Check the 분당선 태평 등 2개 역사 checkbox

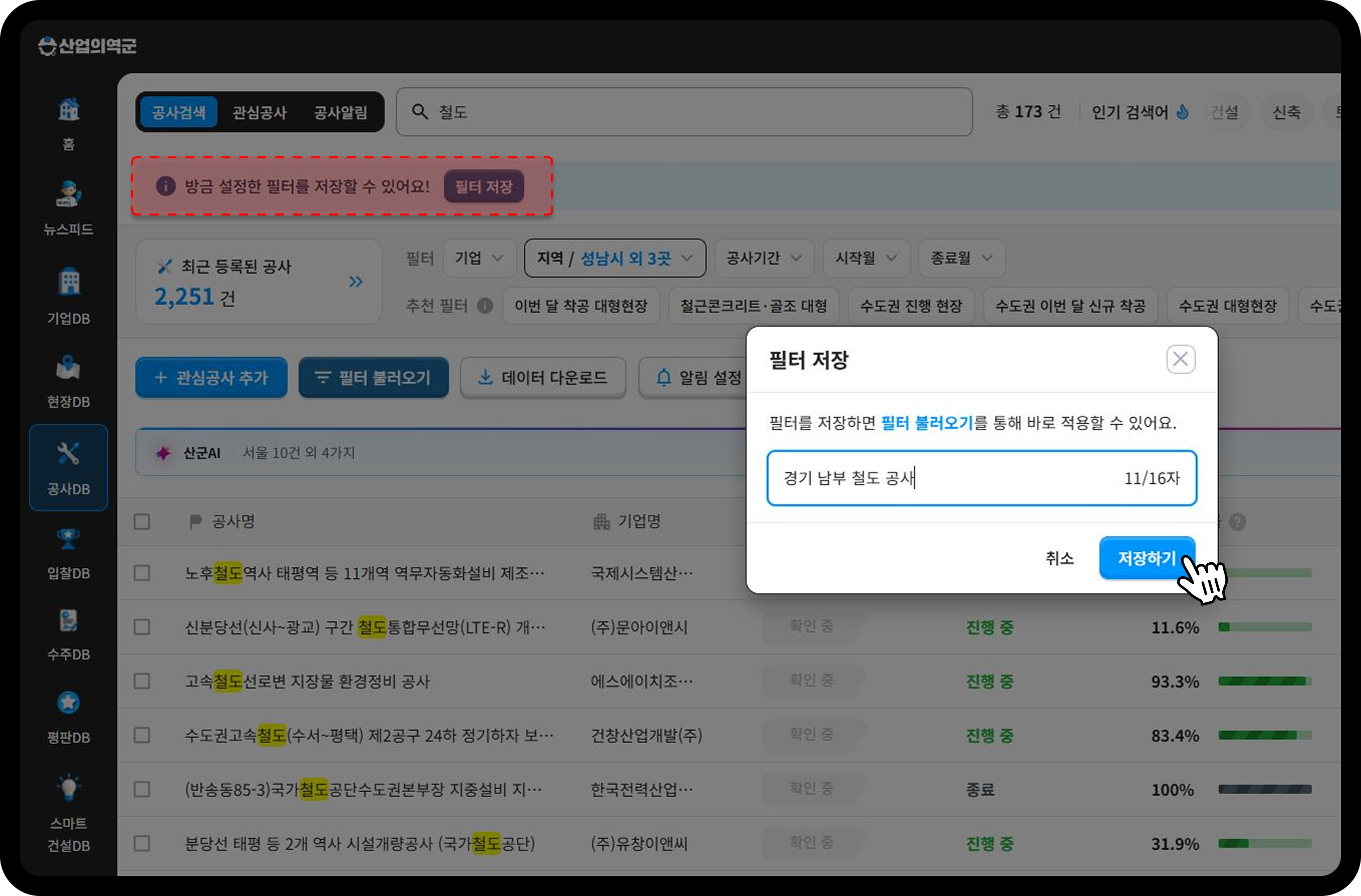[142, 843]
